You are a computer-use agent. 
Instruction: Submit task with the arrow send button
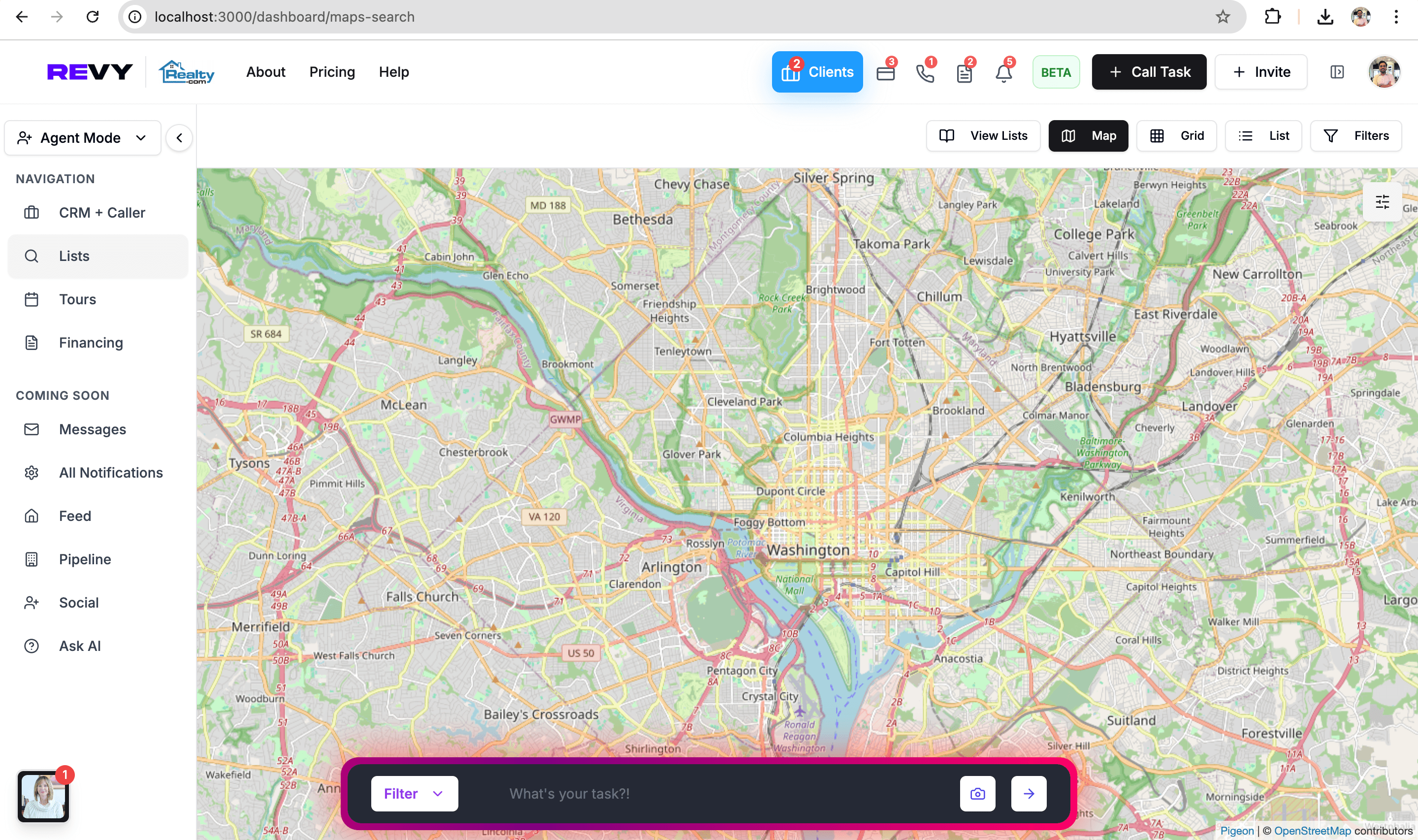1028,794
